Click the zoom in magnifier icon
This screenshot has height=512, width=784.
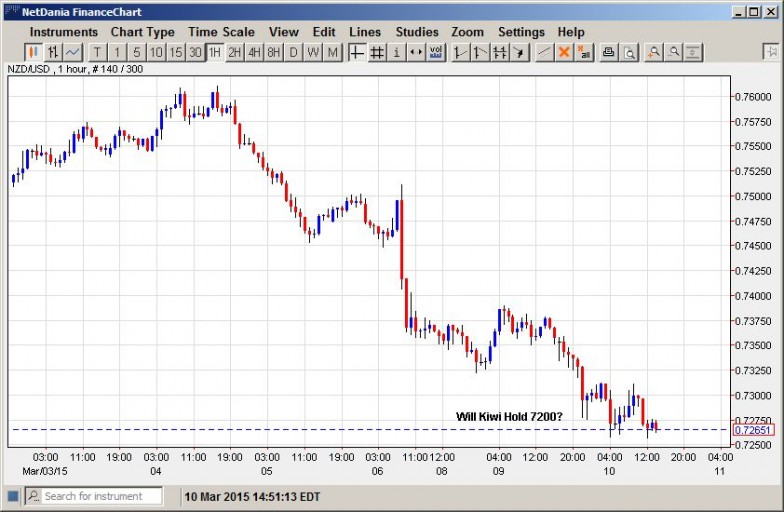click(653, 52)
